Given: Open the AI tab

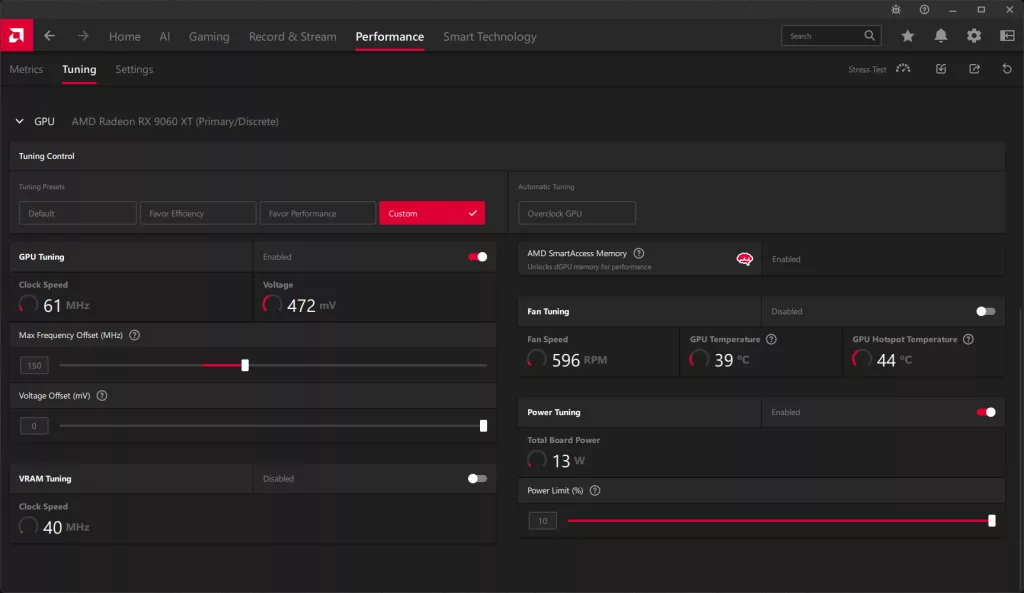Looking at the screenshot, I should coord(165,37).
